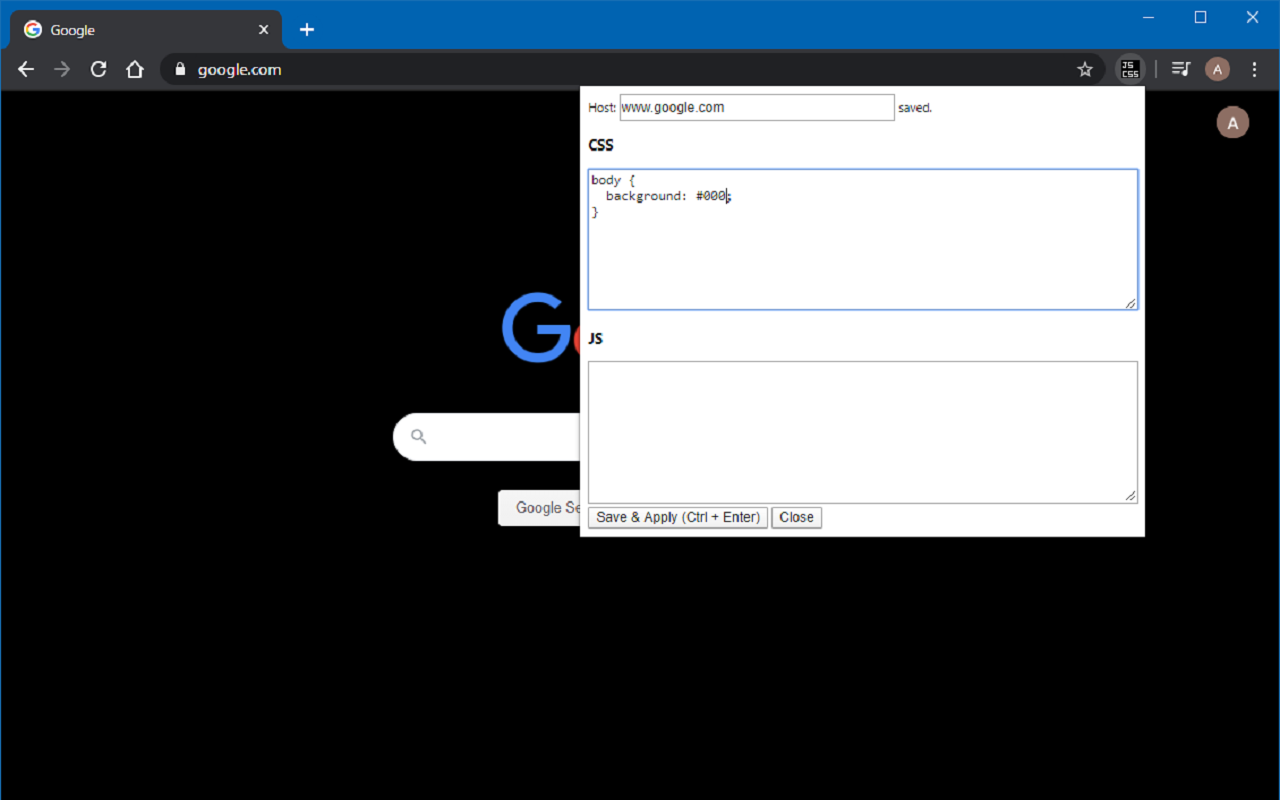Click inside the empty JS textarea
The height and width of the screenshot is (800, 1280).
863,432
